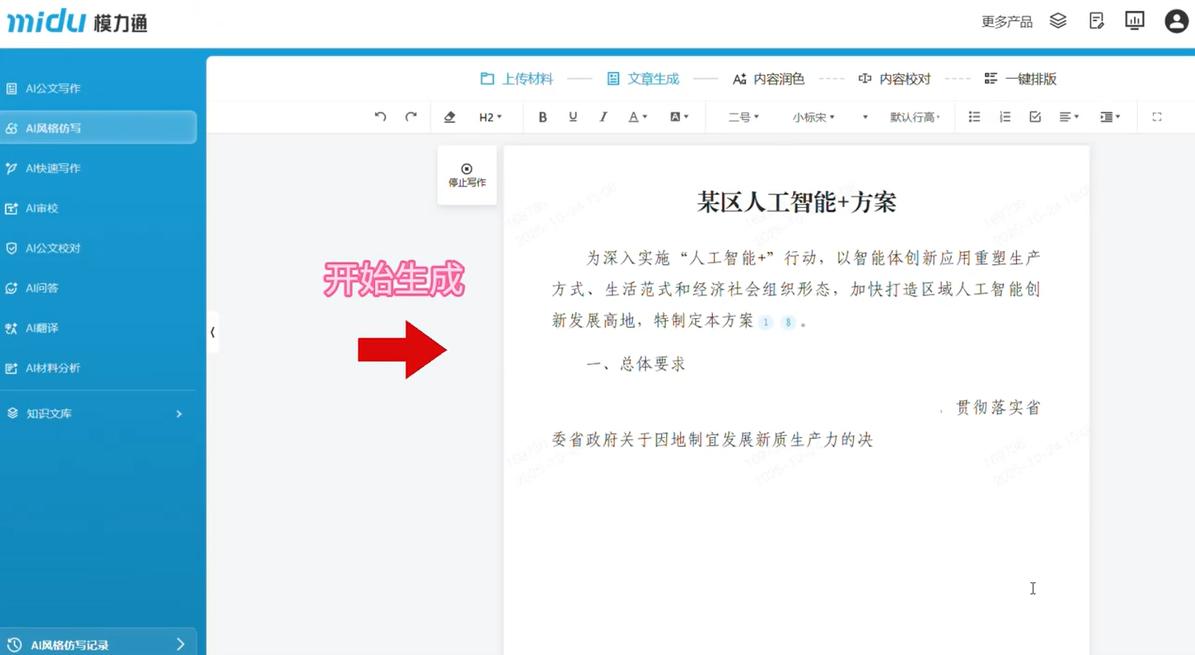Toggle underline formatting
Screen dimensions: 1195x655
[x=573, y=117]
